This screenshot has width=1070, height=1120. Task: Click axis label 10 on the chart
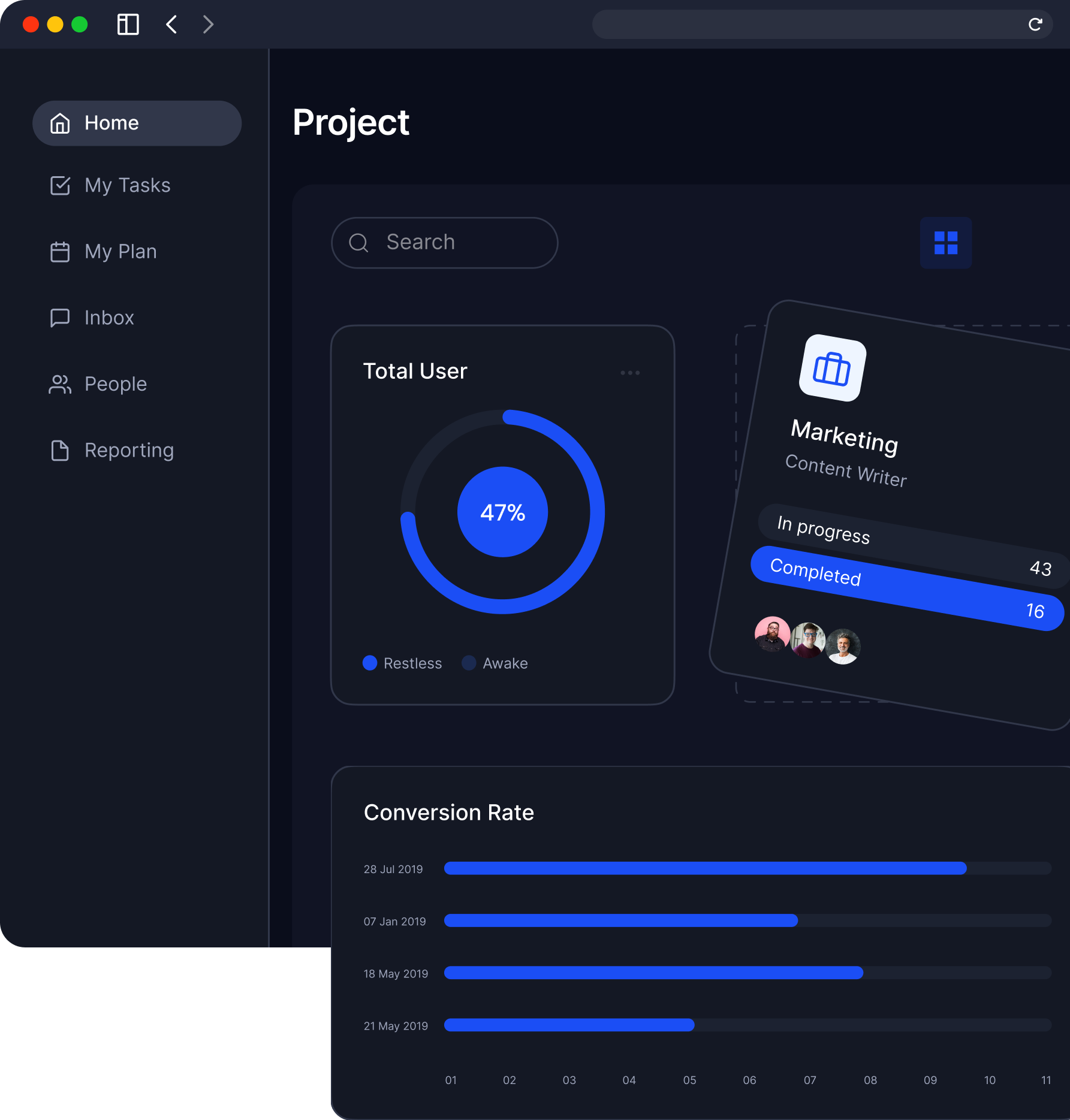tap(990, 1080)
